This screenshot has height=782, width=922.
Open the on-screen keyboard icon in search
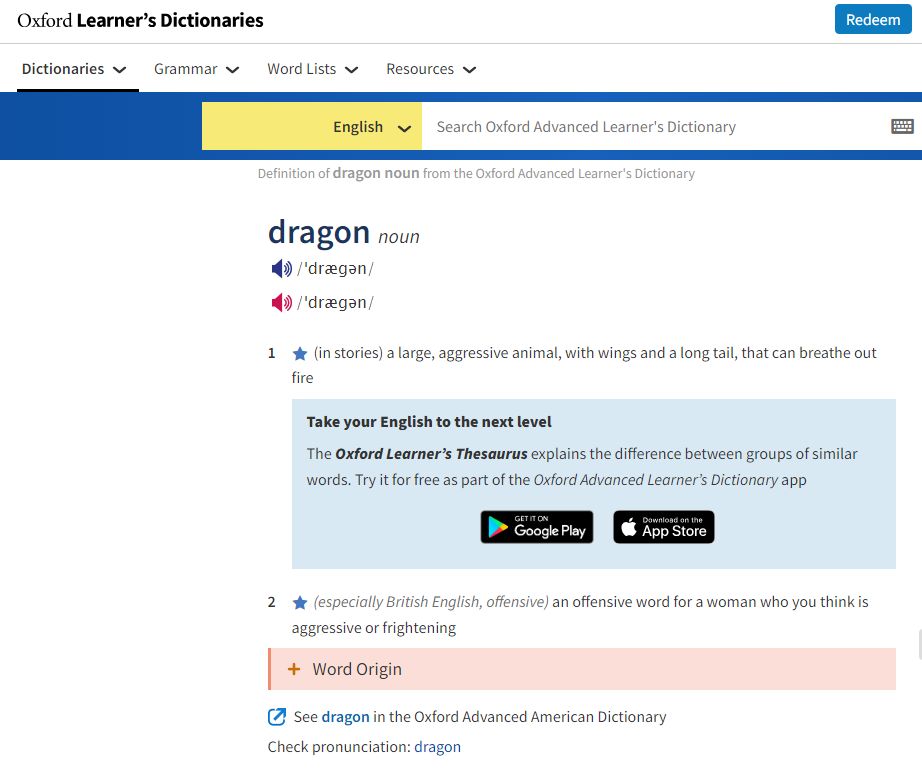[x=902, y=126]
